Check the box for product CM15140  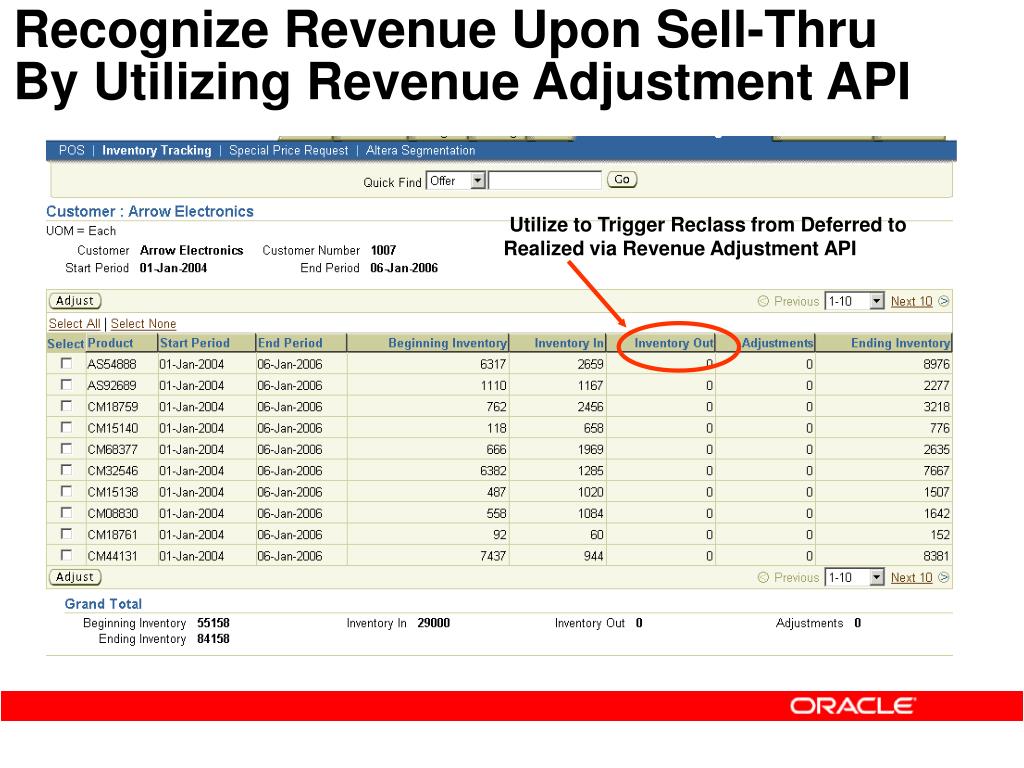[x=66, y=427]
